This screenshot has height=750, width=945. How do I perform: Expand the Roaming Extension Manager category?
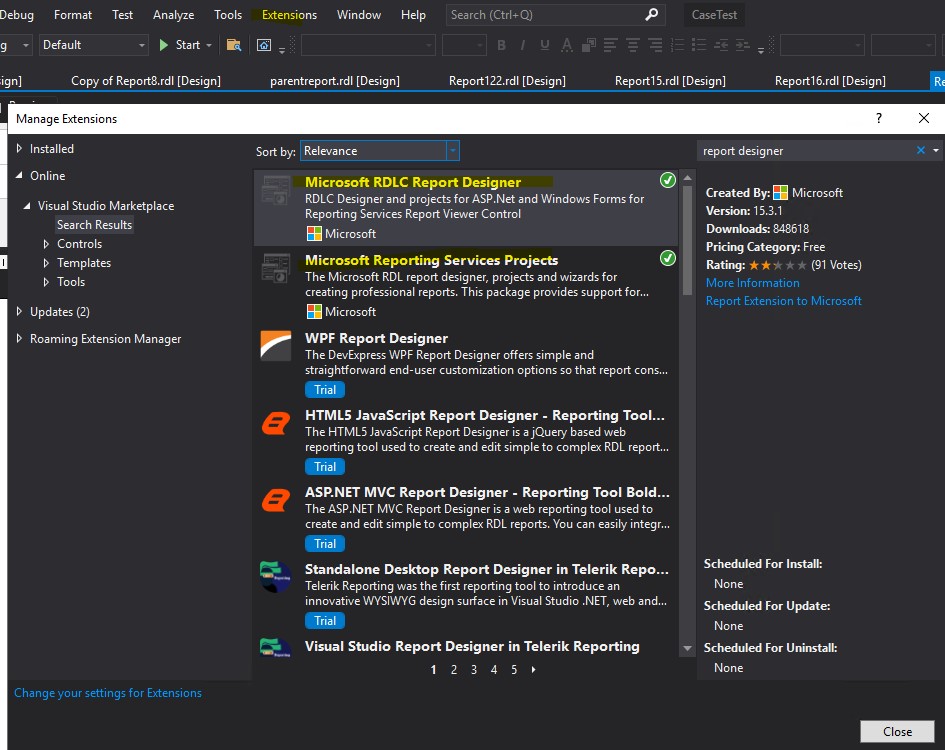19,338
